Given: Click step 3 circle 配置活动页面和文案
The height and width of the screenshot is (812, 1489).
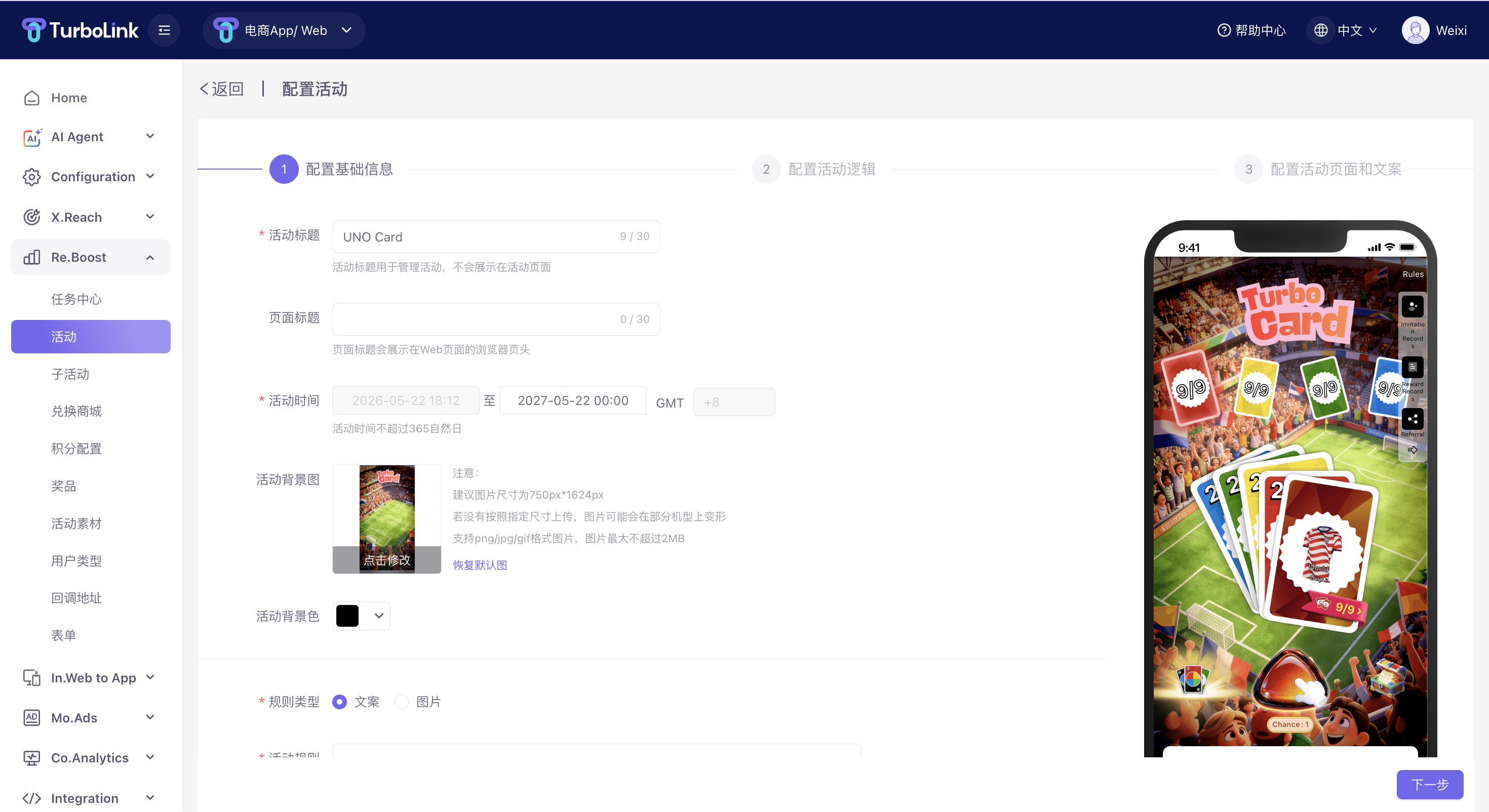Looking at the screenshot, I should [1248, 169].
